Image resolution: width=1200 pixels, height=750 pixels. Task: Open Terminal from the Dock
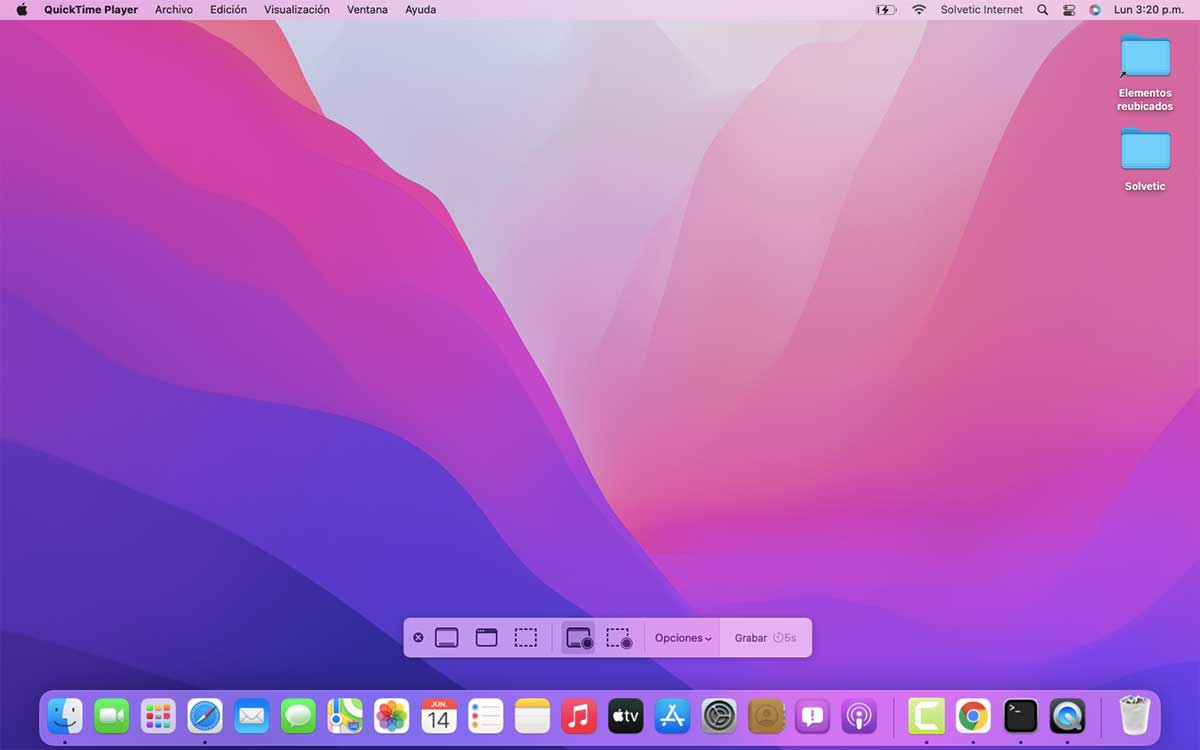[x=1020, y=716]
